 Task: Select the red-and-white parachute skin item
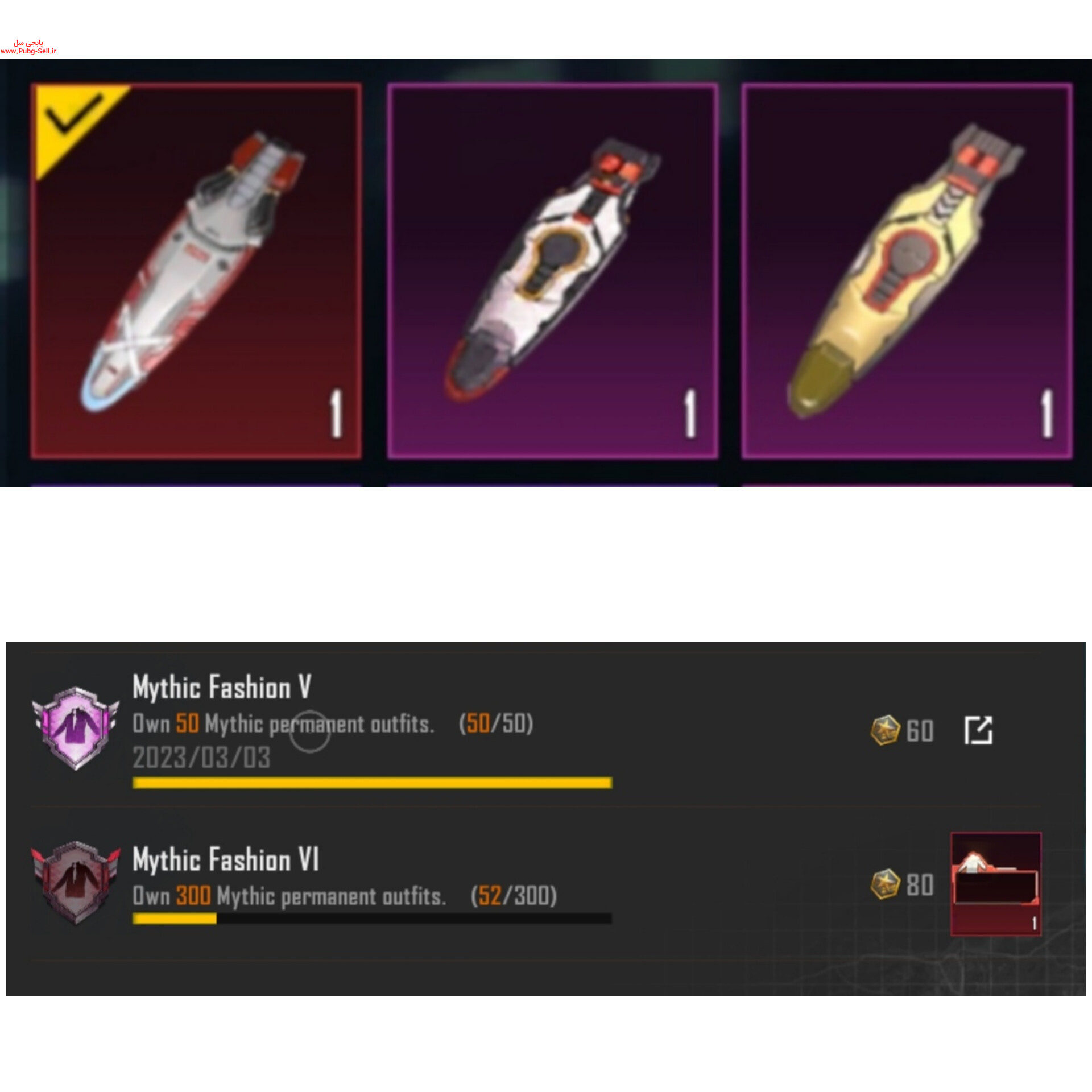196,271
